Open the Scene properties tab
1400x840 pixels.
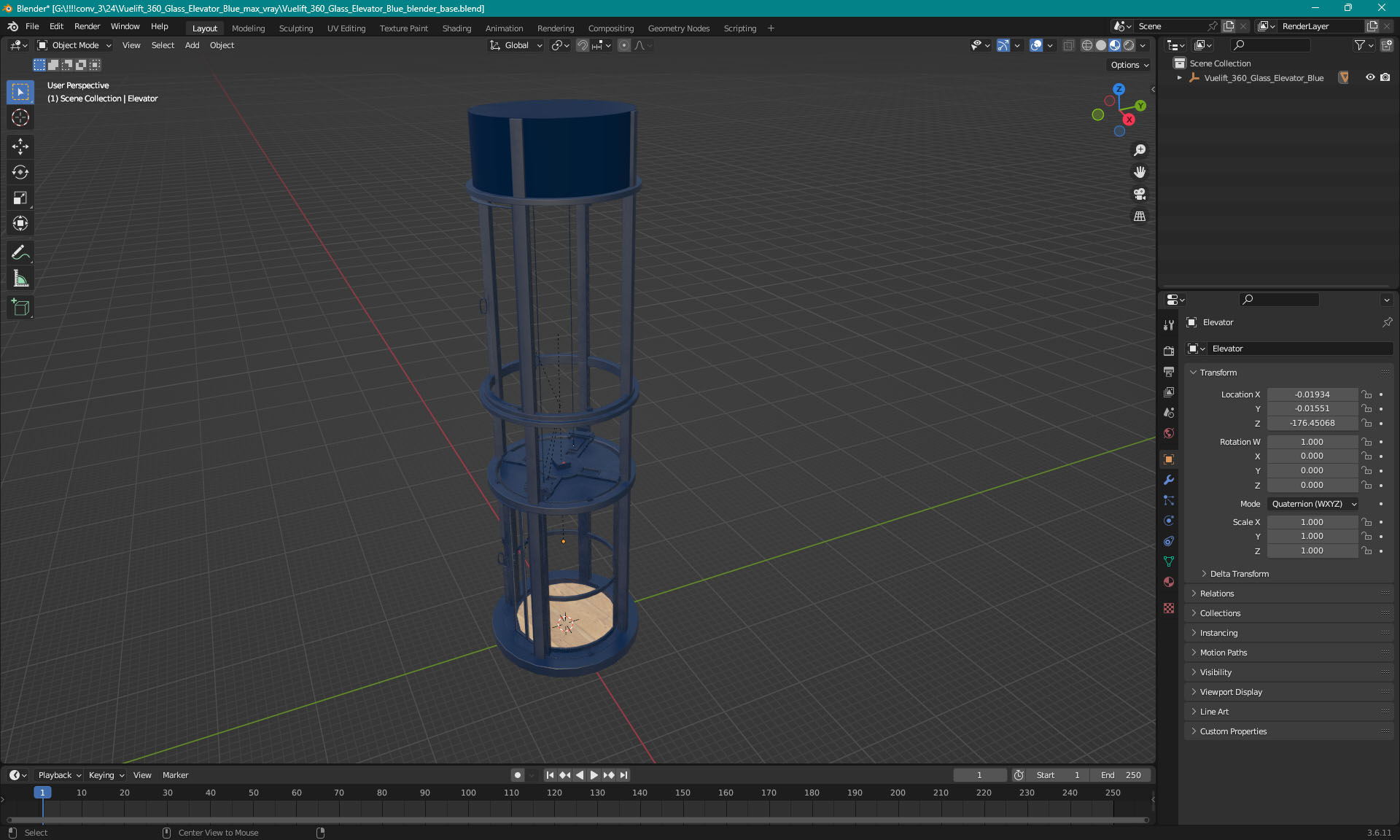[x=1169, y=413]
